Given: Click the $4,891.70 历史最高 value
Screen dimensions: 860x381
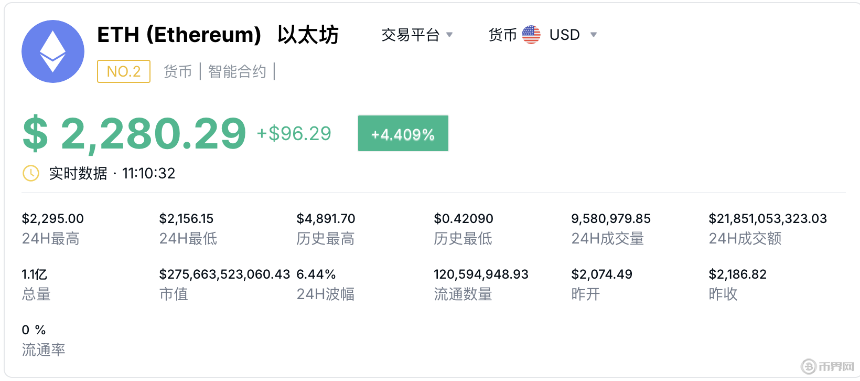Looking at the screenshot, I should point(326,219).
